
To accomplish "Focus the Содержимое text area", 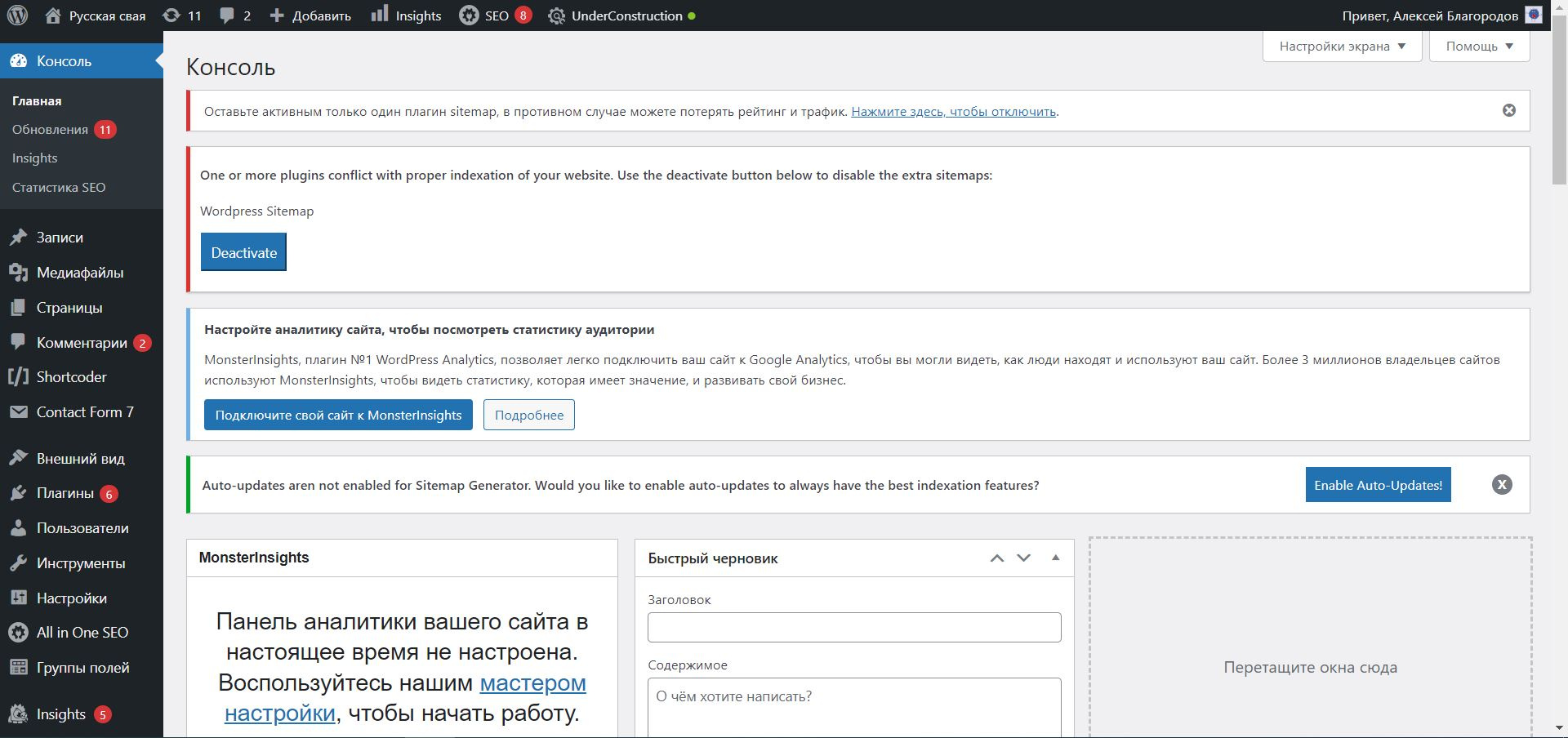I will [854, 708].
